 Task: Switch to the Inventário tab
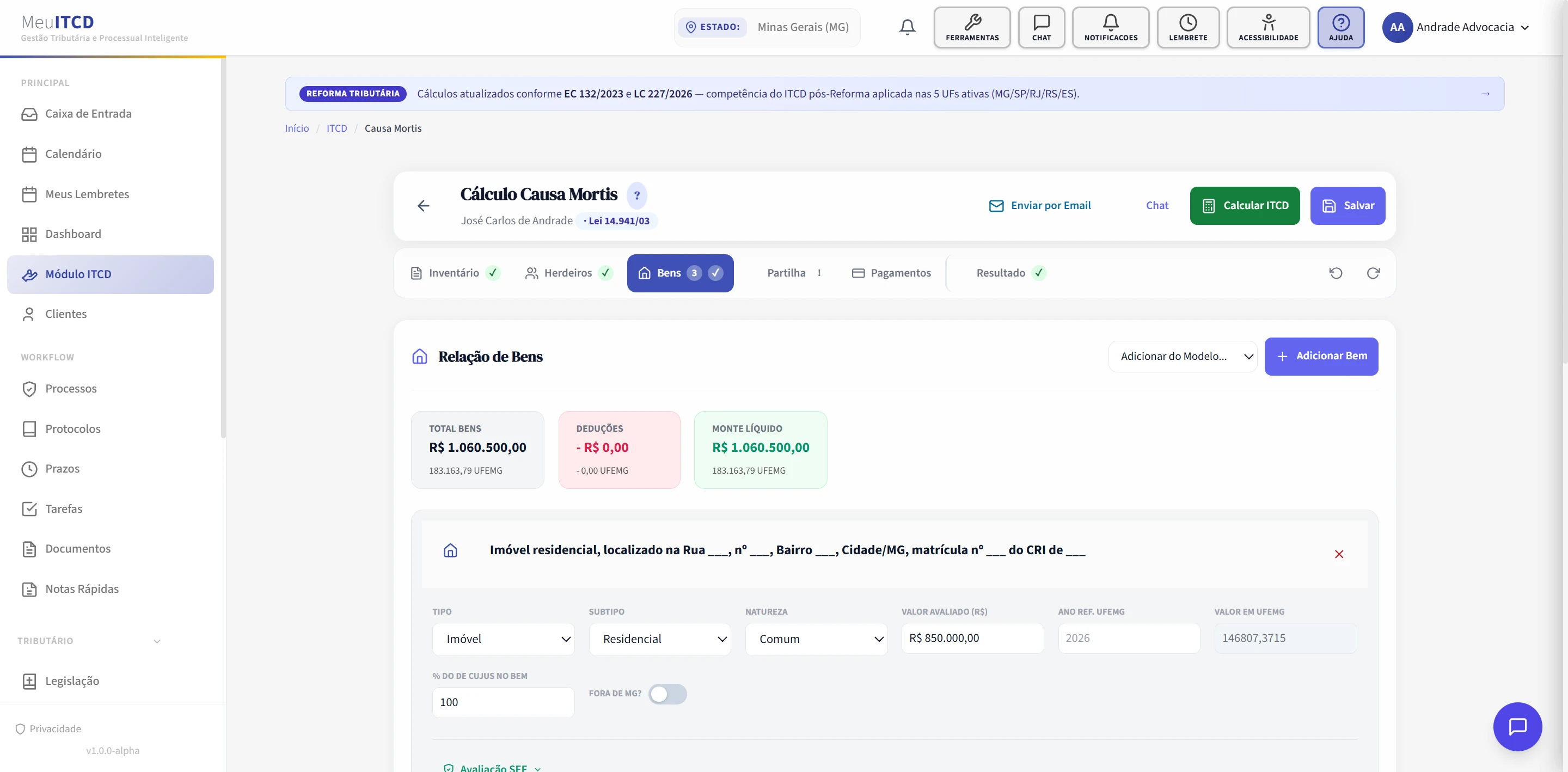[455, 273]
